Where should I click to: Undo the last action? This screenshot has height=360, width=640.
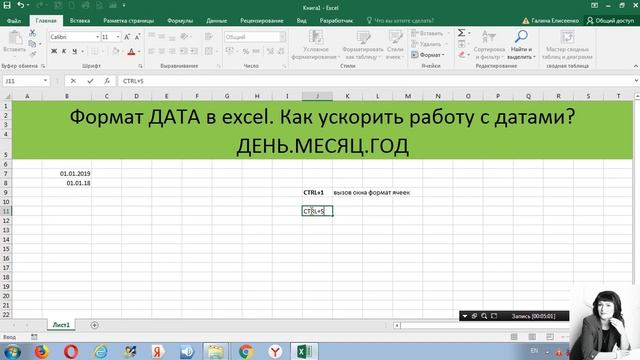tap(20, 5)
